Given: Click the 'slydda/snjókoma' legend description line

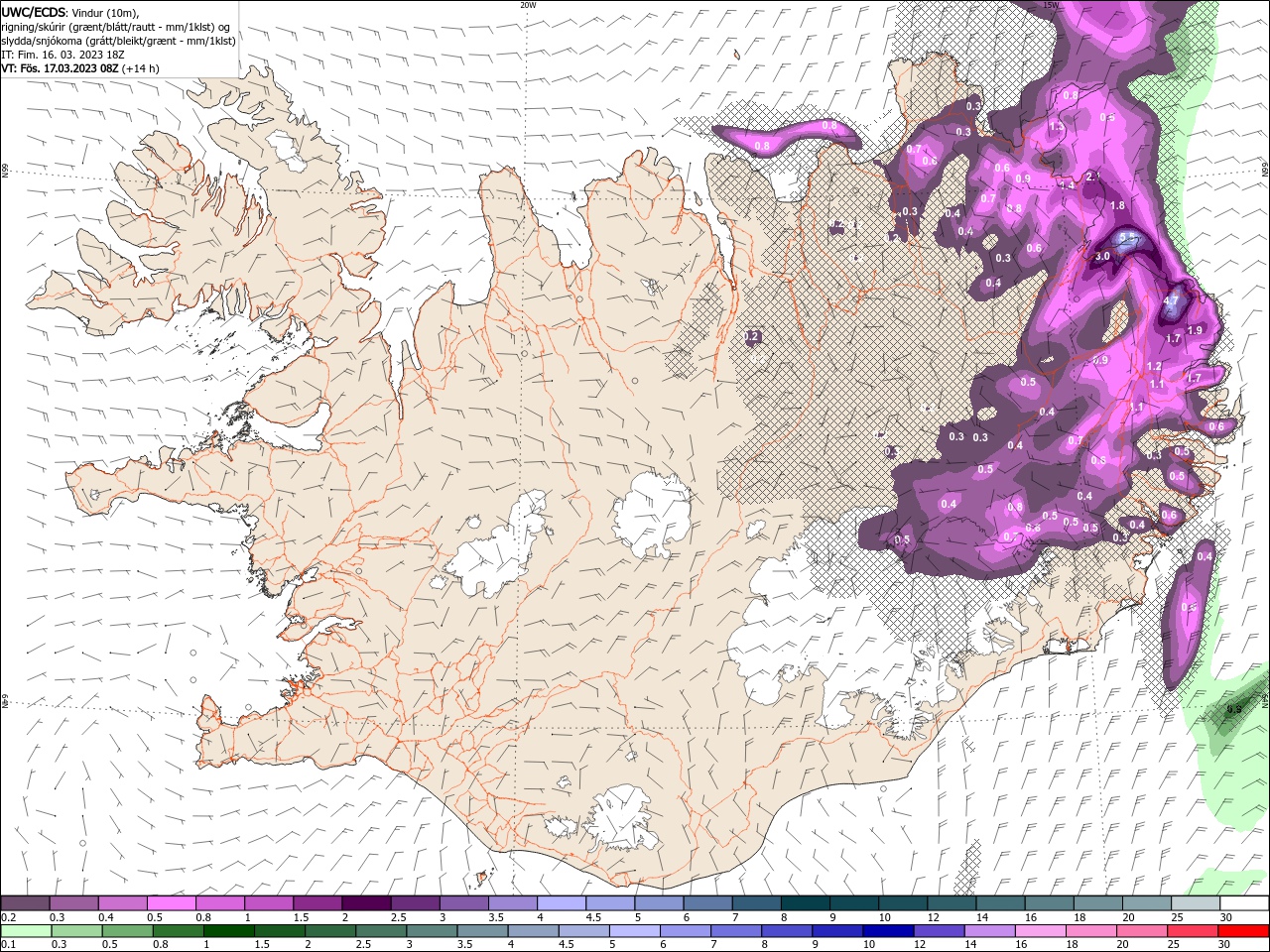Looking at the screenshot, I should [118, 41].
